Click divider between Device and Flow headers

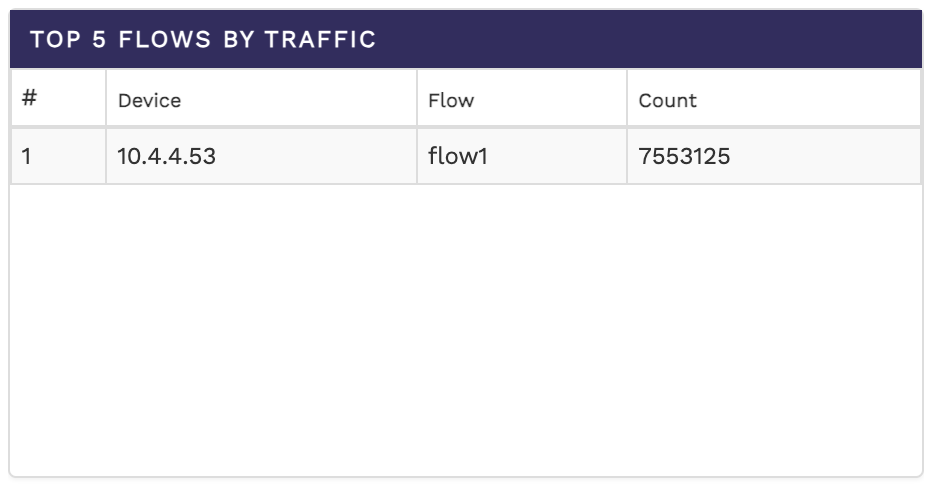417,99
